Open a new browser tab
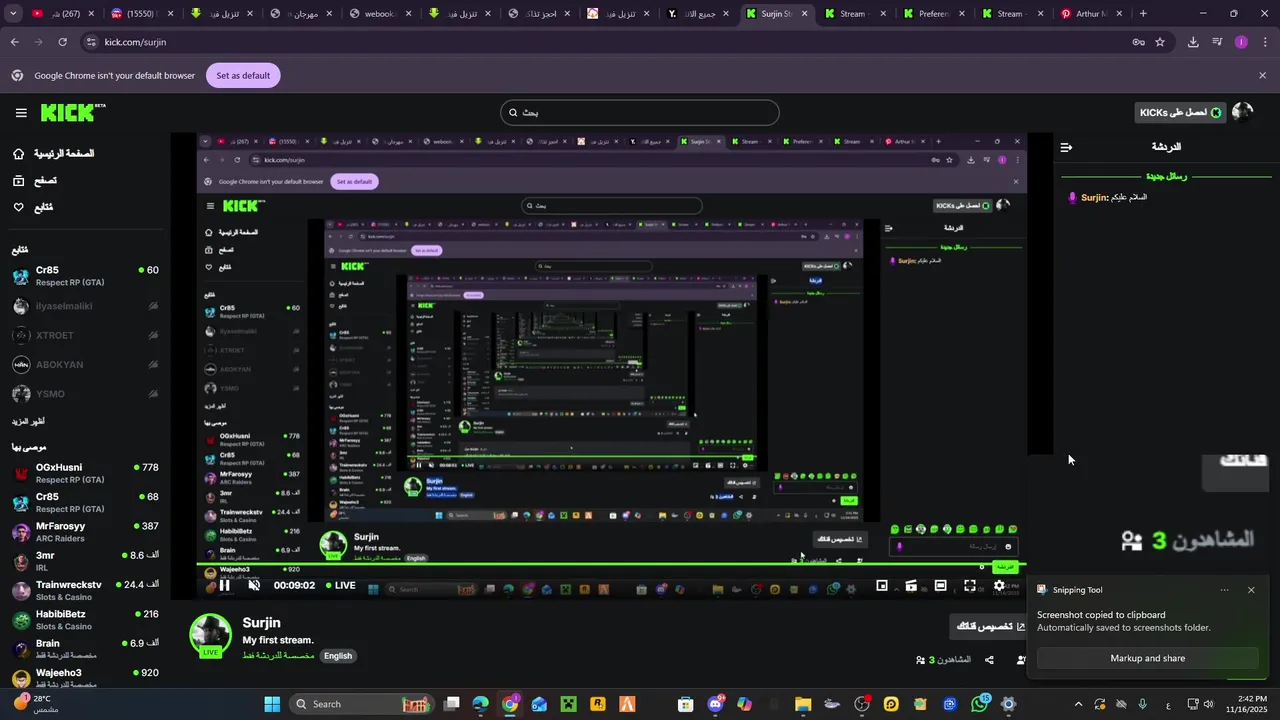Viewport: 1280px width, 720px height. pyautogui.click(x=1143, y=14)
